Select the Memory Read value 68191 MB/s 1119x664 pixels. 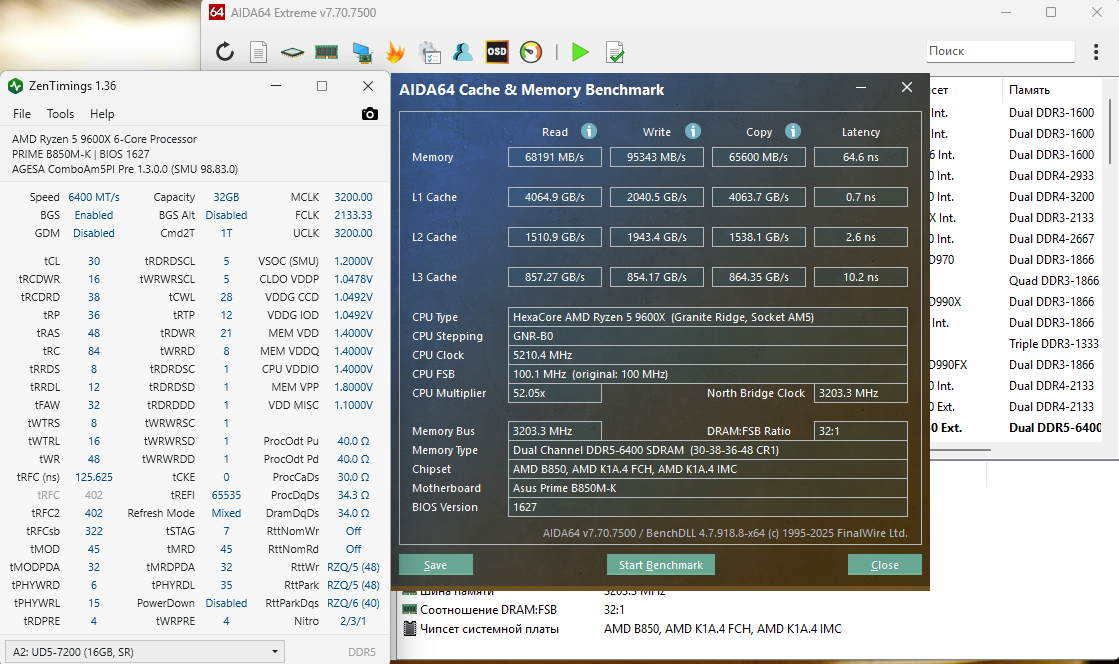pos(555,157)
